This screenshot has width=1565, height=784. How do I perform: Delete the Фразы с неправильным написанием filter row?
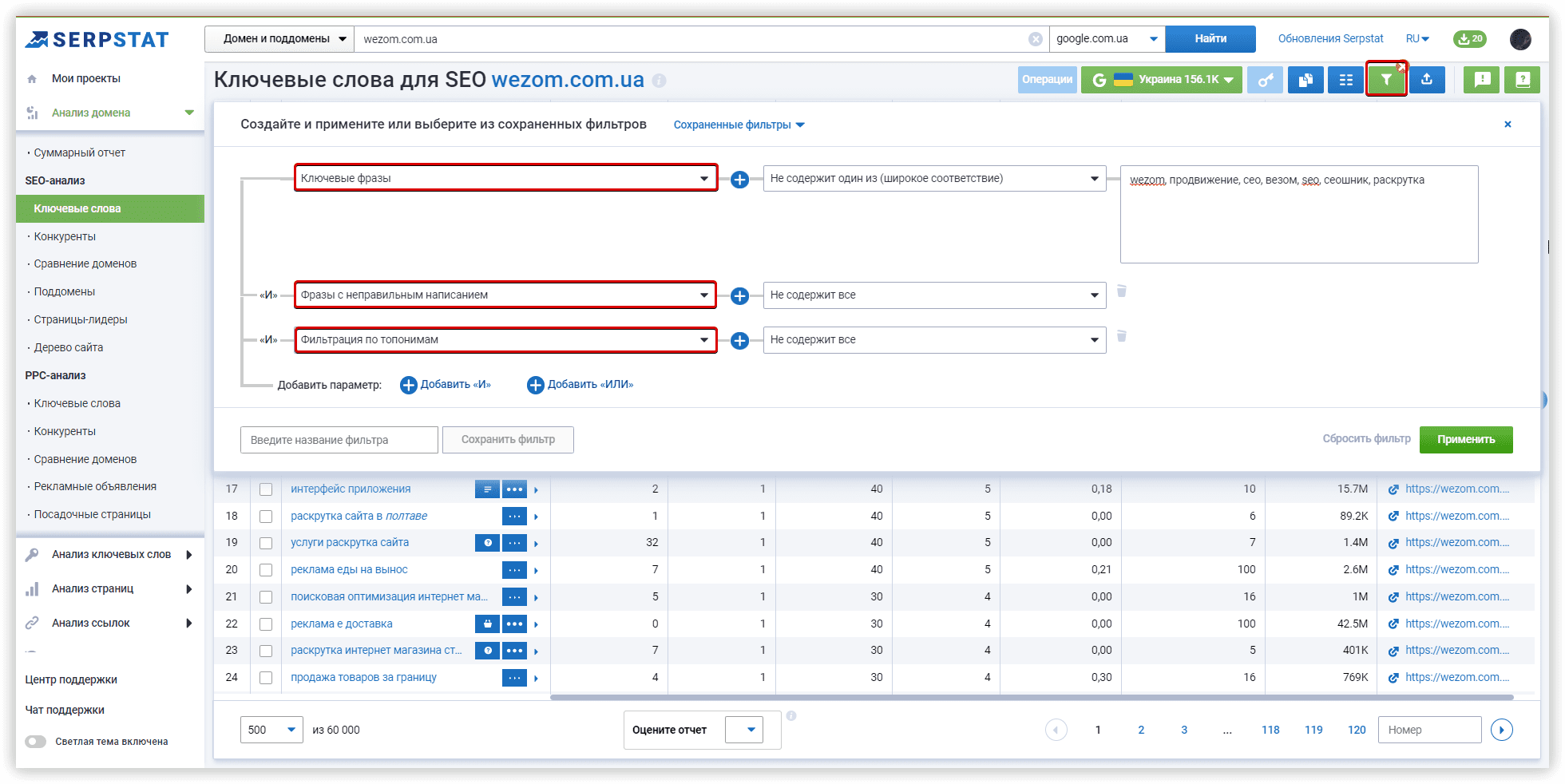[x=1122, y=291]
